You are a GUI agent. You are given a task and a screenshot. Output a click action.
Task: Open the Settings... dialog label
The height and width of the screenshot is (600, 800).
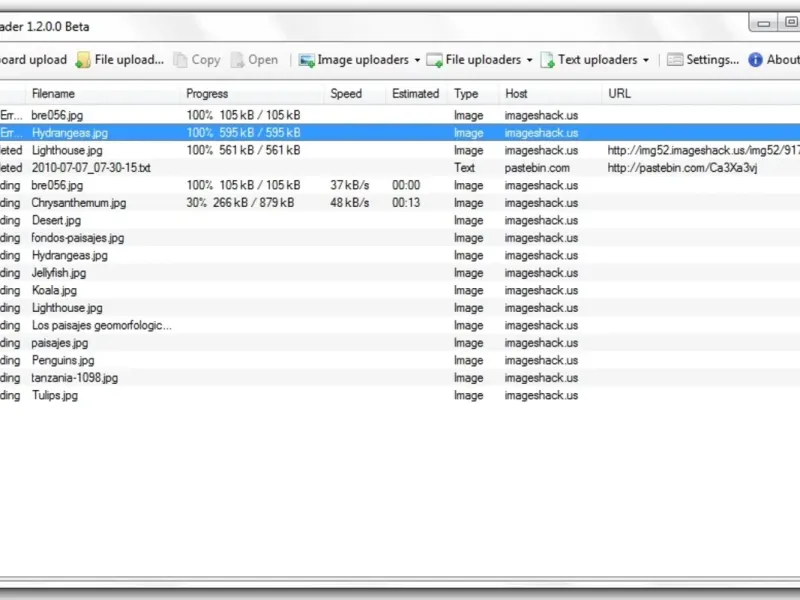[712, 60]
